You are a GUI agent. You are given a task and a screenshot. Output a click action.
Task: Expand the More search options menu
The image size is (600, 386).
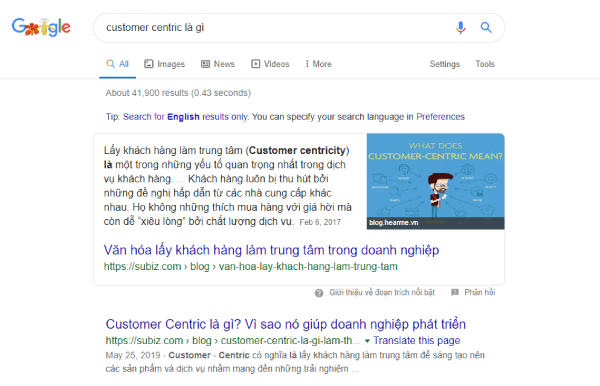point(318,64)
